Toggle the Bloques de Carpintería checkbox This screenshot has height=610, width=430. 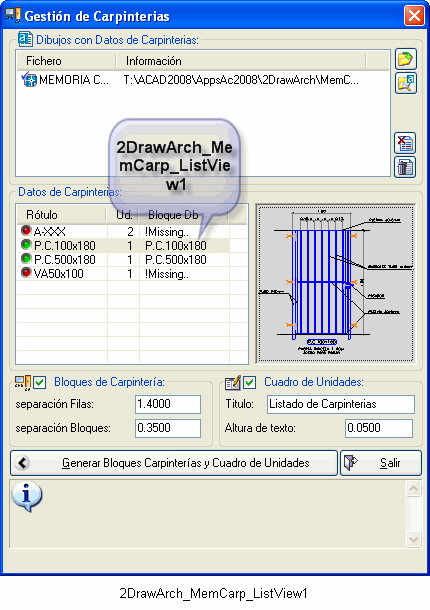click(x=40, y=382)
